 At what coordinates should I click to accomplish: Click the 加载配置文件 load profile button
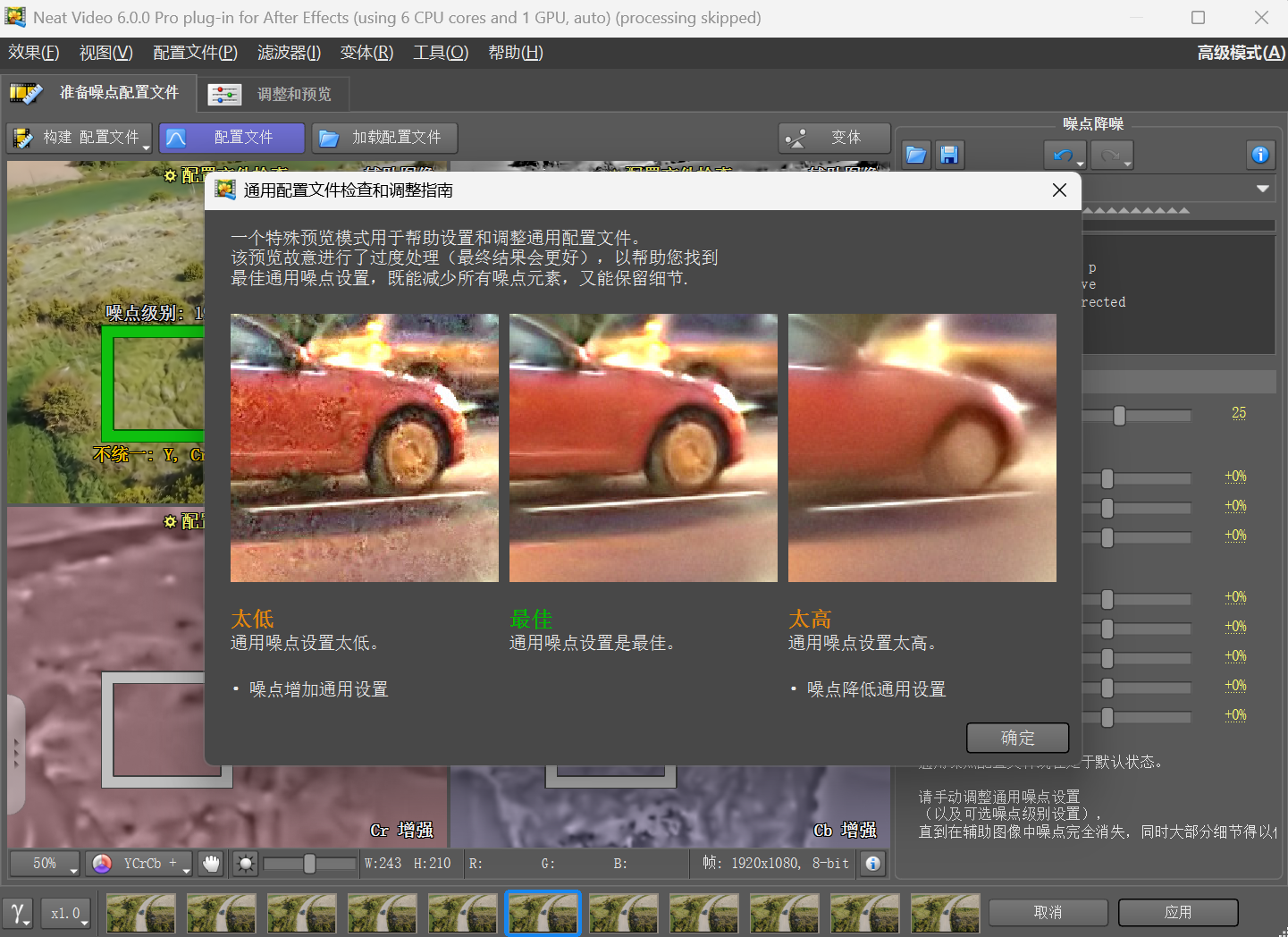[x=384, y=138]
